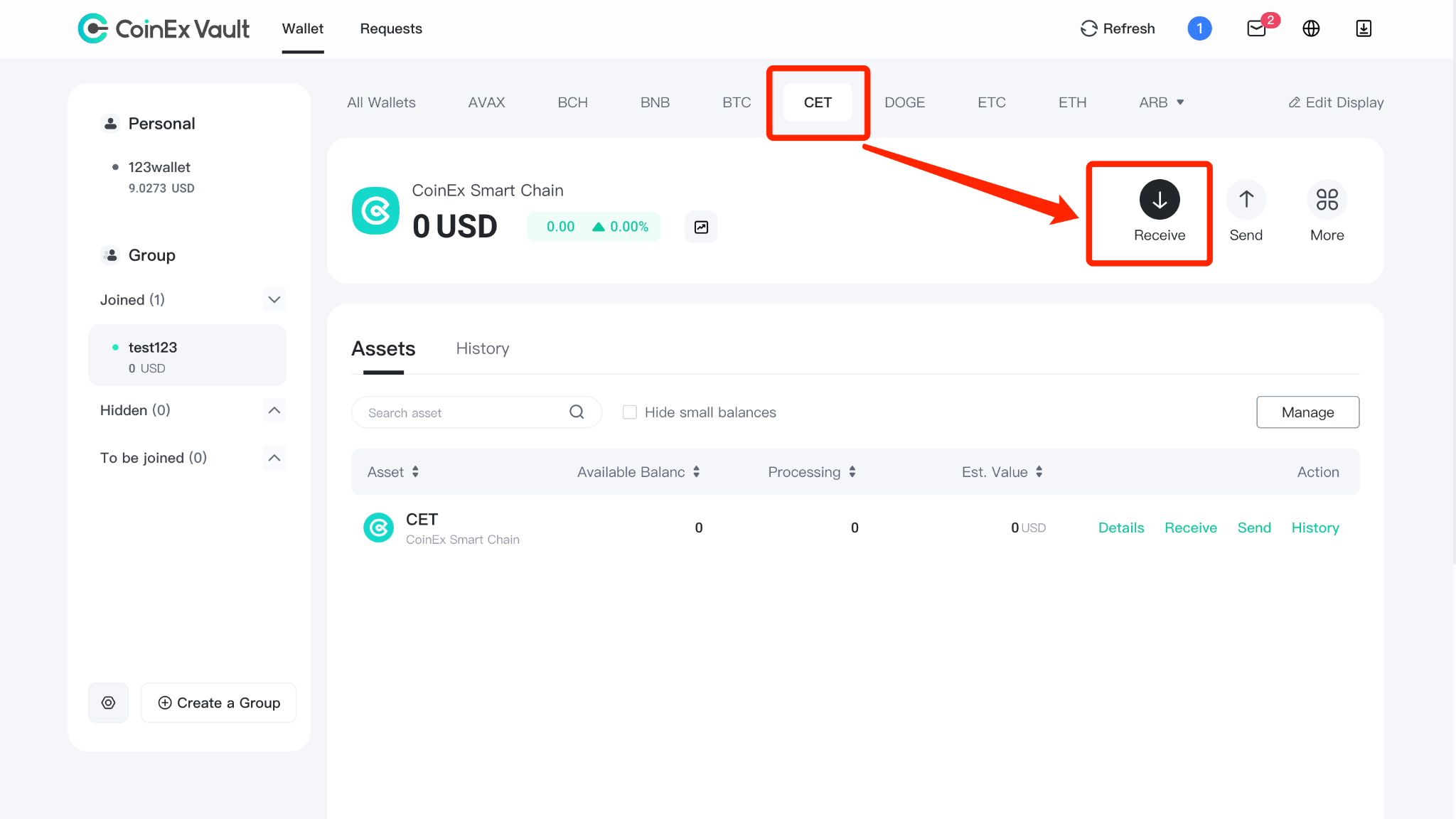Select the BTC chain tab
This screenshot has height=819, width=1456.
(737, 102)
